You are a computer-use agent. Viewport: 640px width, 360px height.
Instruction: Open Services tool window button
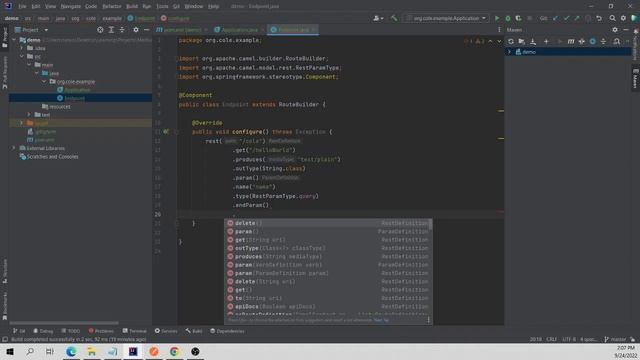(x=166, y=331)
